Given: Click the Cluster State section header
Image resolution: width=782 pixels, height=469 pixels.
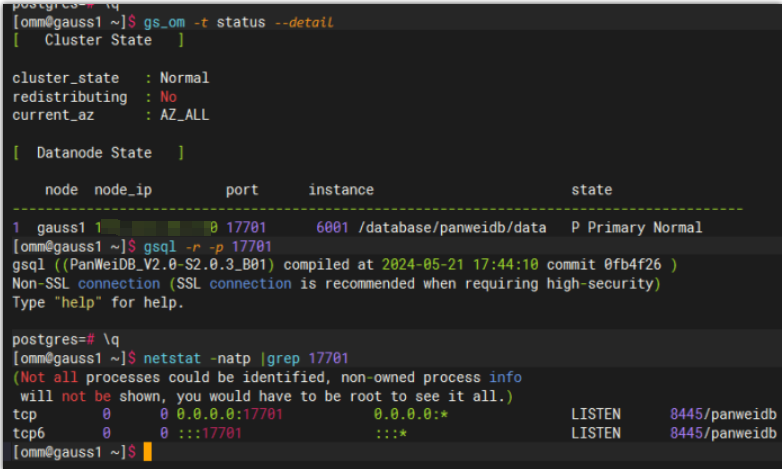Looking at the screenshot, I should 98,40.
